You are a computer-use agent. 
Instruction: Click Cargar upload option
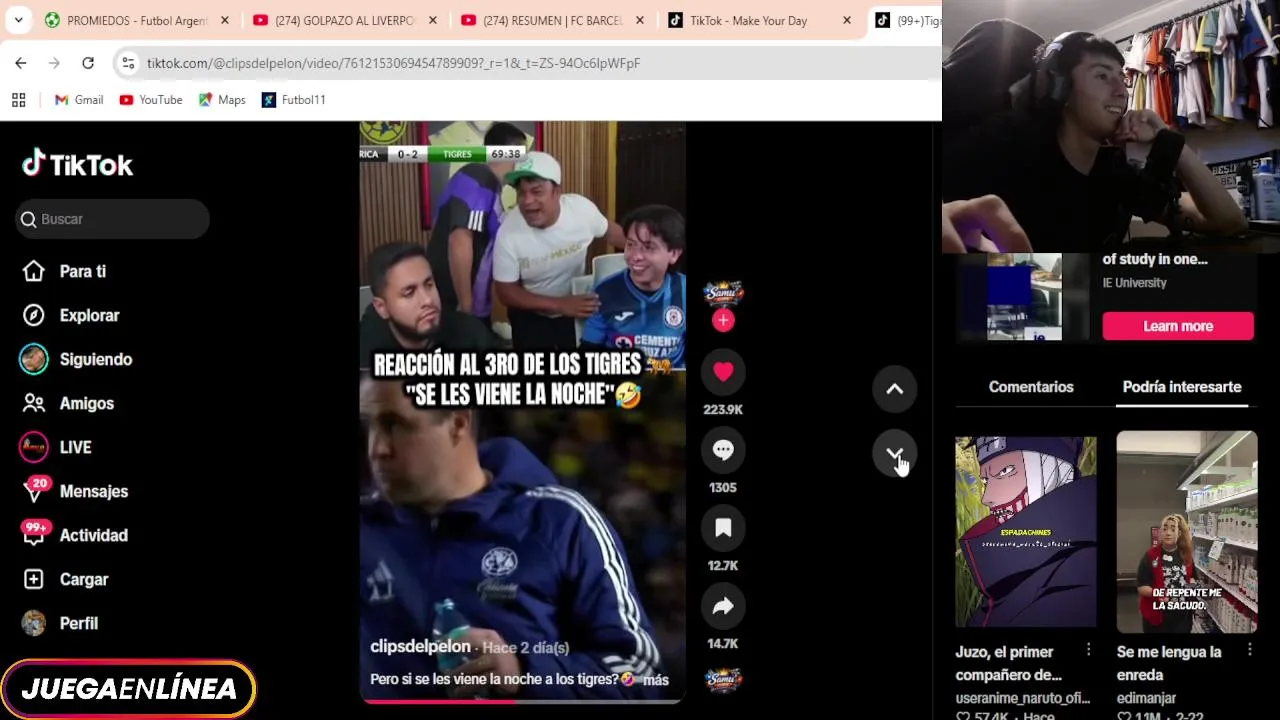[83, 579]
